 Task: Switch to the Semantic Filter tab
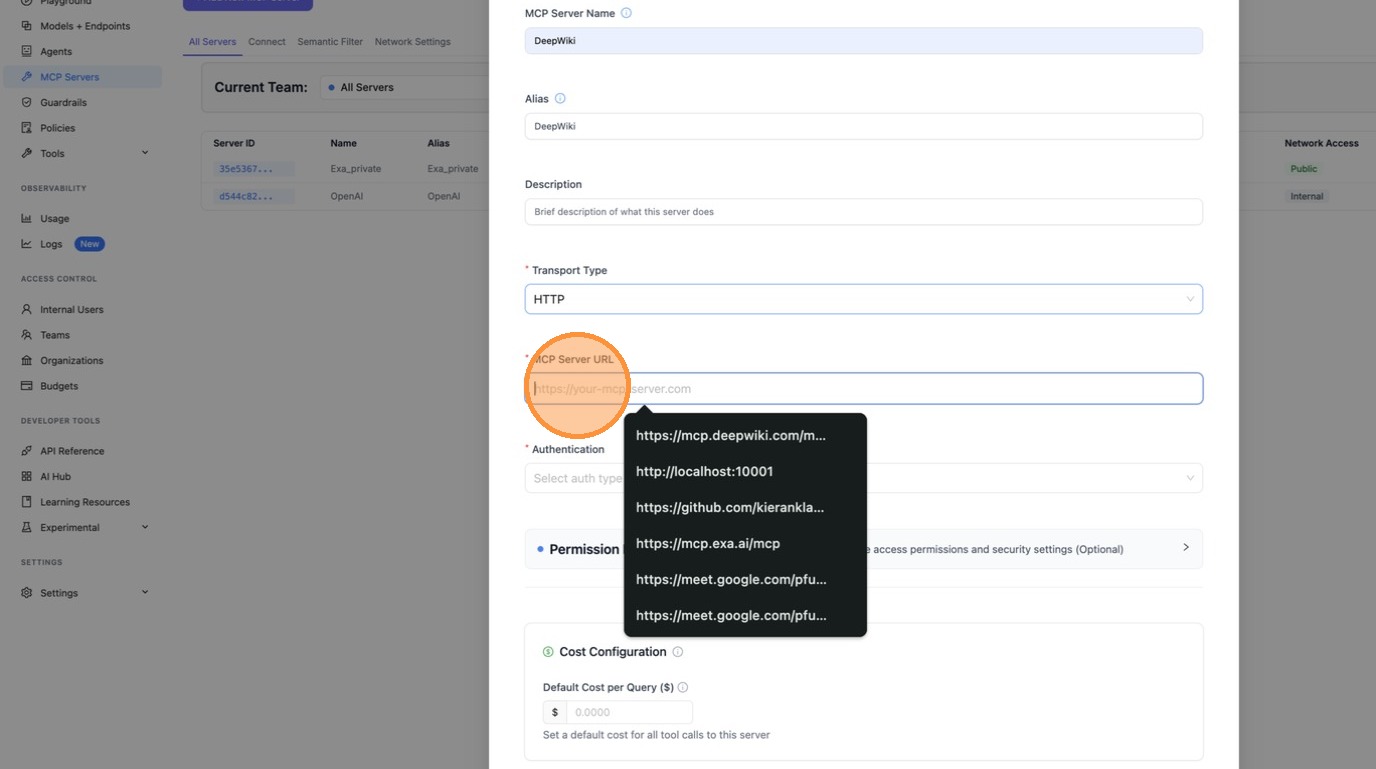330,42
